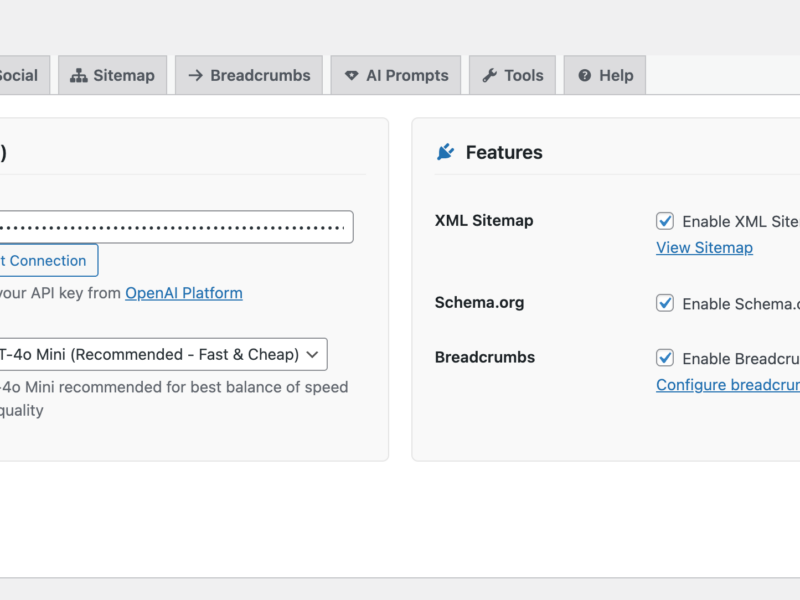Click the question mark icon on Help tab
The width and height of the screenshot is (800, 600).
[x=584, y=76]
